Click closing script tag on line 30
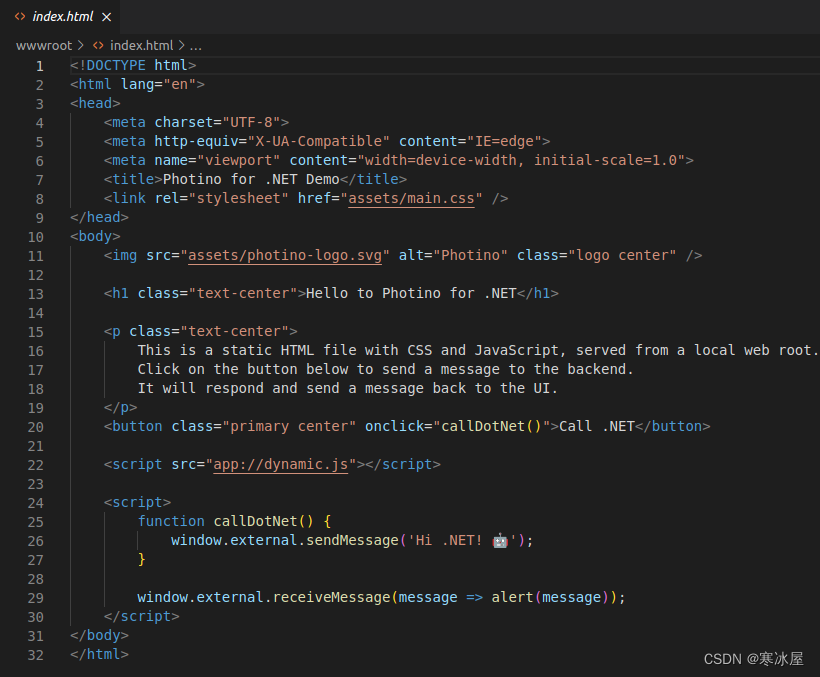Image resolution: width=820 pixels, height=677 pixels. (142, 616)
